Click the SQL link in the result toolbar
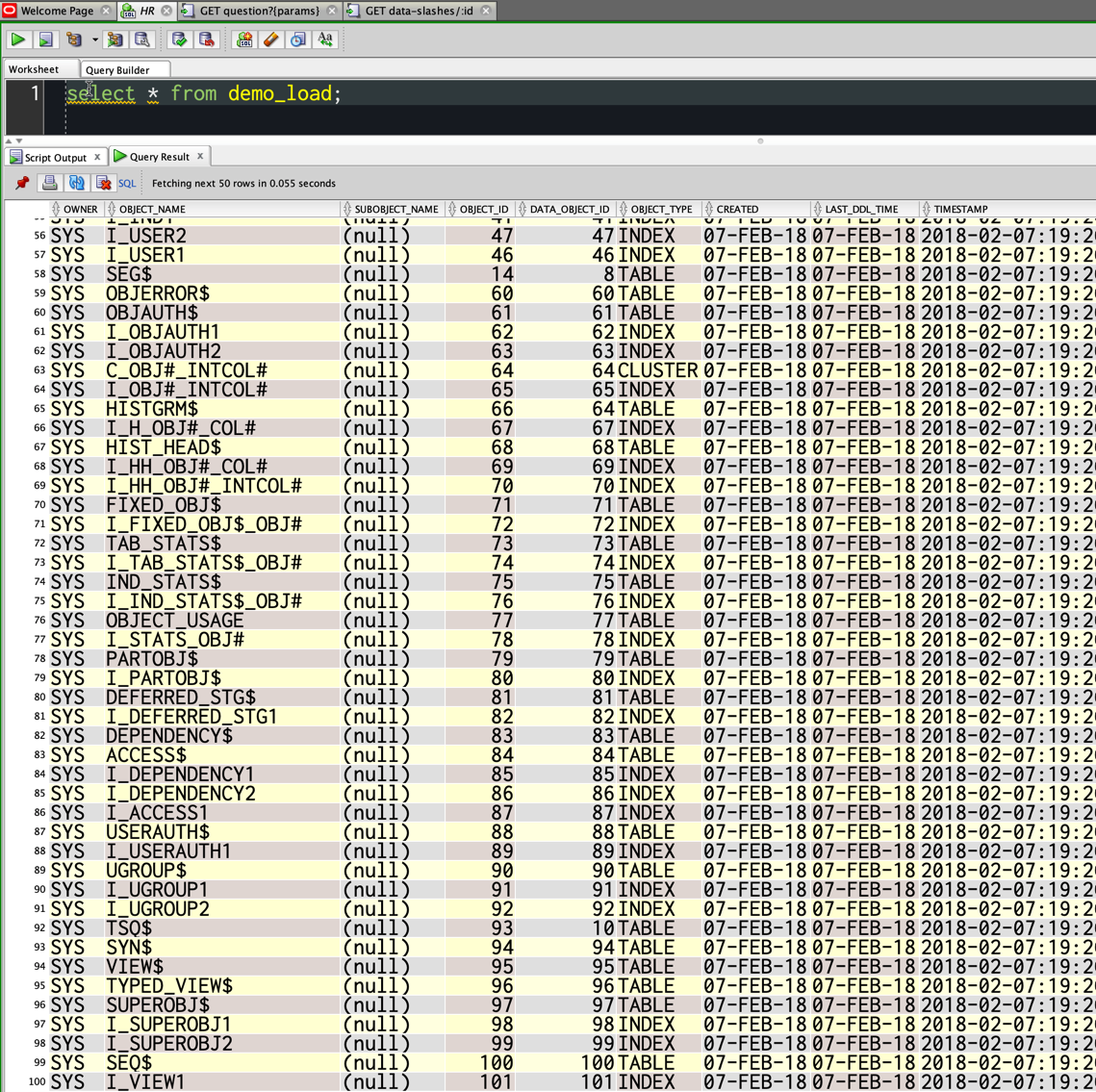The width and height of the screenshot is (1096, 1092). pos(127,183)
